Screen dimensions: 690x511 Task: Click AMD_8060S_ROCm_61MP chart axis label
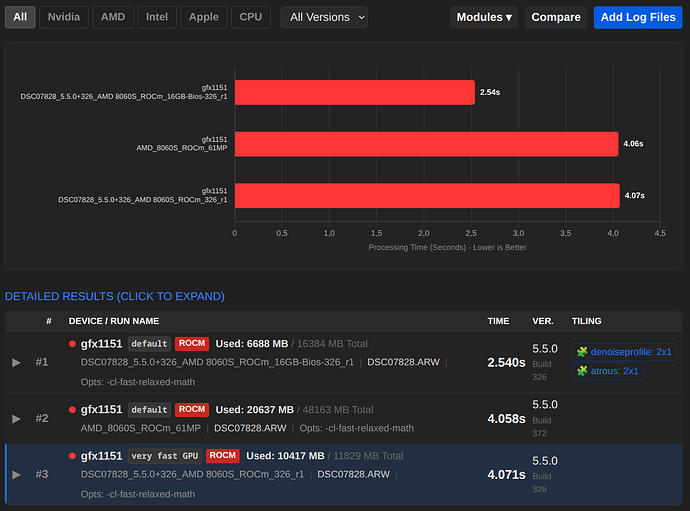pyautogui.click(x=182, y=148)
